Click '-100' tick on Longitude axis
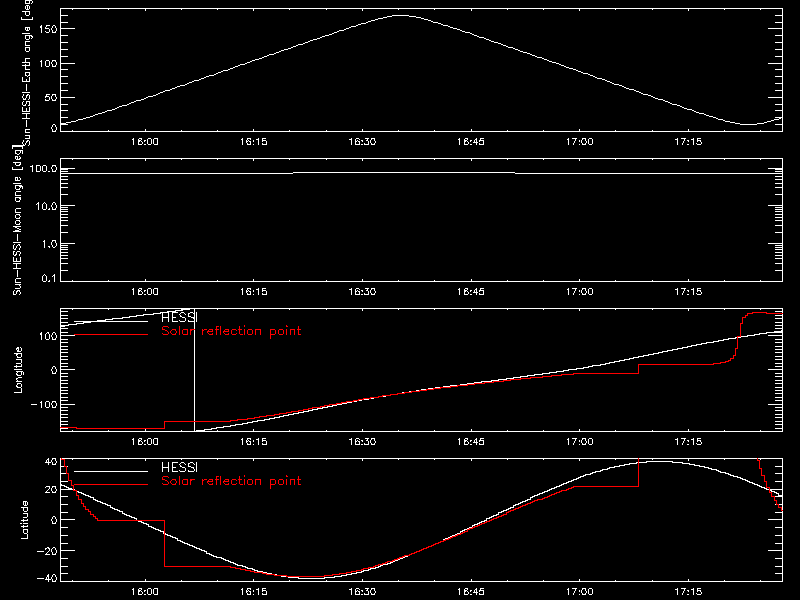The image size is (800, 600). [44, 404]
